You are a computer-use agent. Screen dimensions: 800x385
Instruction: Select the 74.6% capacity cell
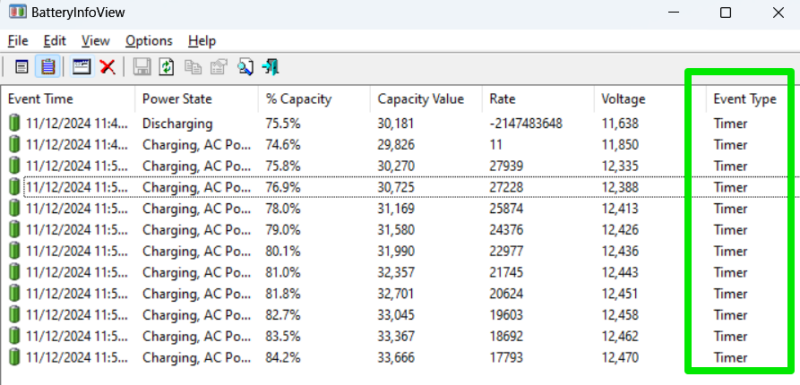pyautogui.click(x=283, y=145)
